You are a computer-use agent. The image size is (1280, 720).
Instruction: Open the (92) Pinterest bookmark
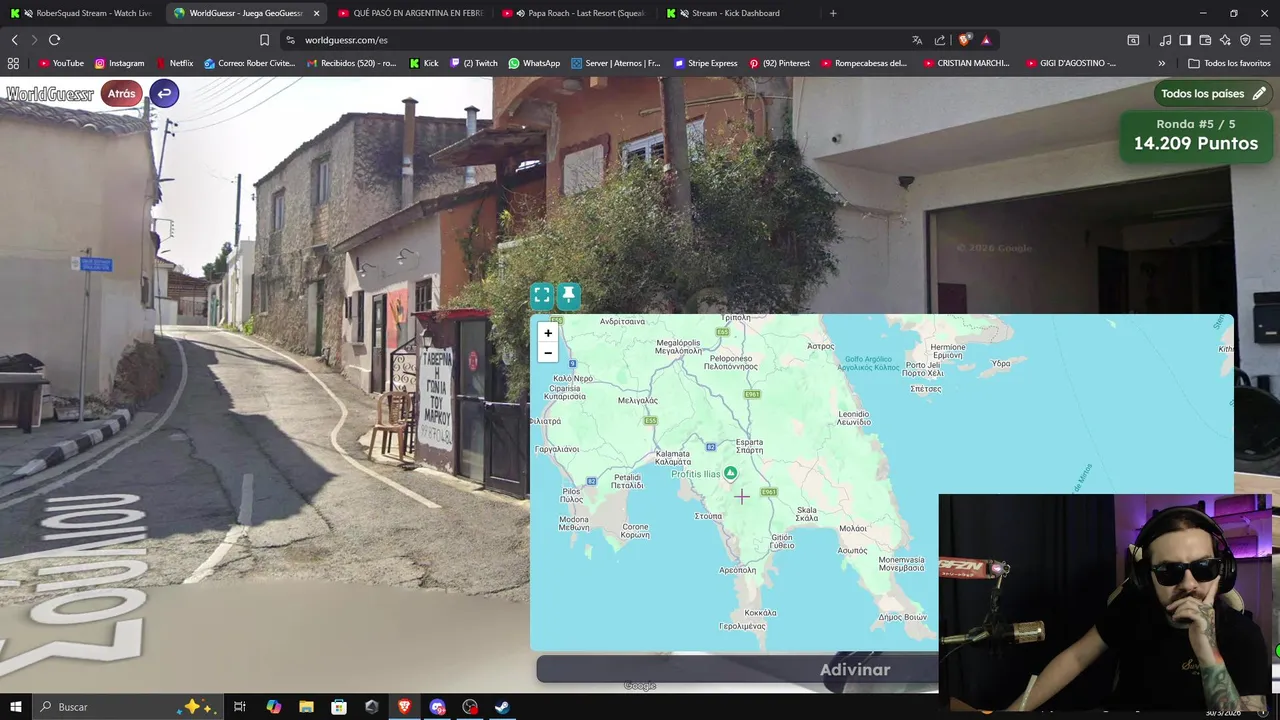click(x=779, y=63)
